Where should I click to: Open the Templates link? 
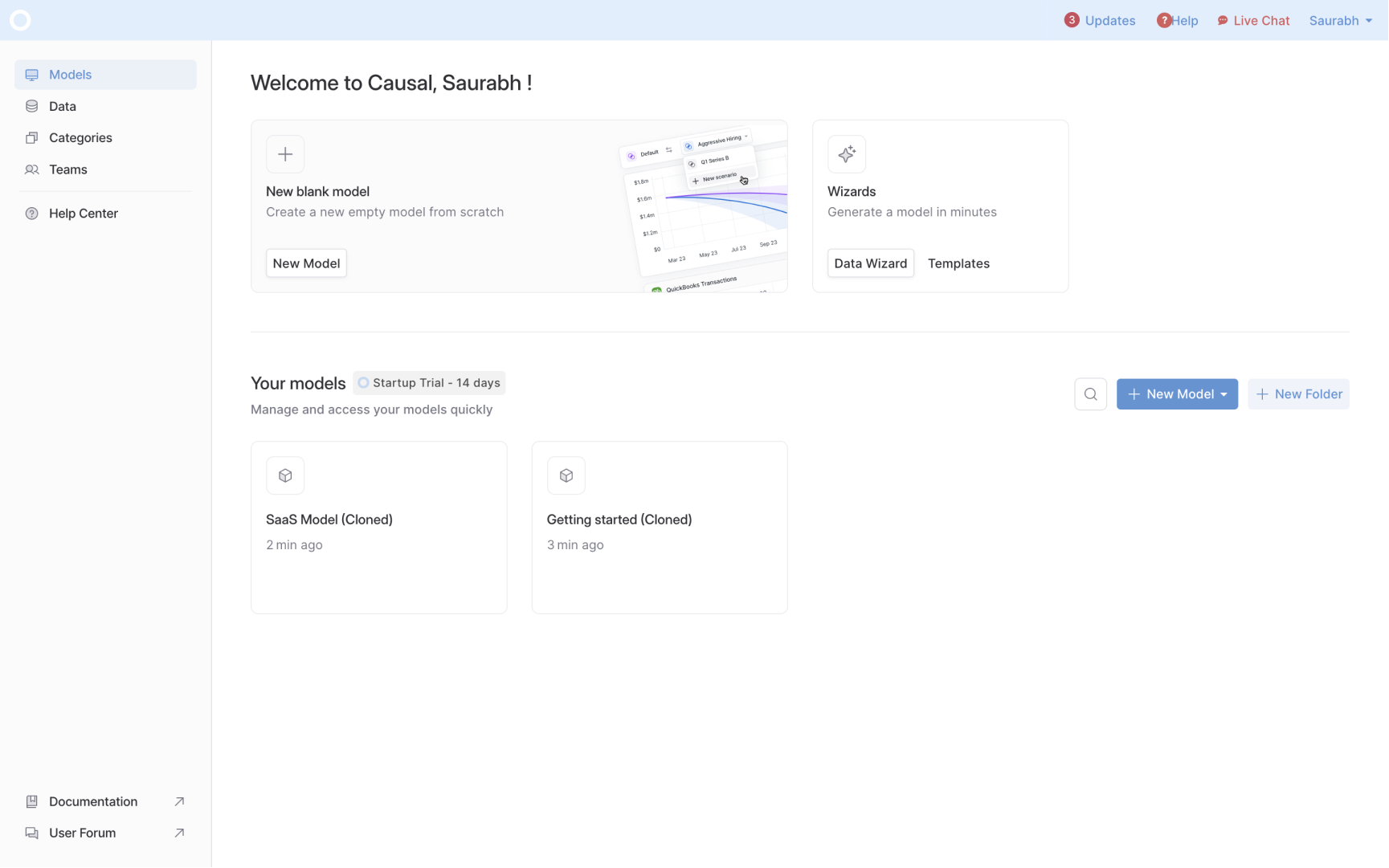point(958,263)
